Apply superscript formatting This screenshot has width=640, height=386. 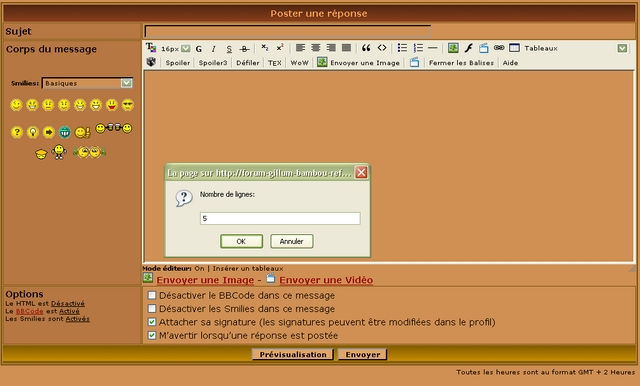click(x=280, y=48)
